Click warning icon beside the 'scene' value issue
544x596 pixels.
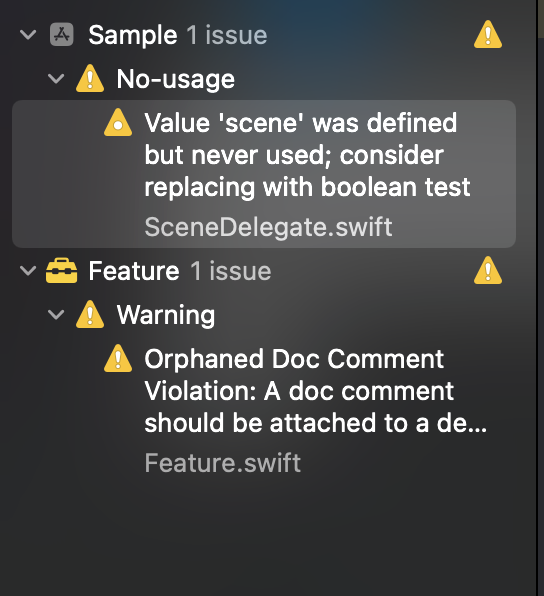[x=118, y=123]
